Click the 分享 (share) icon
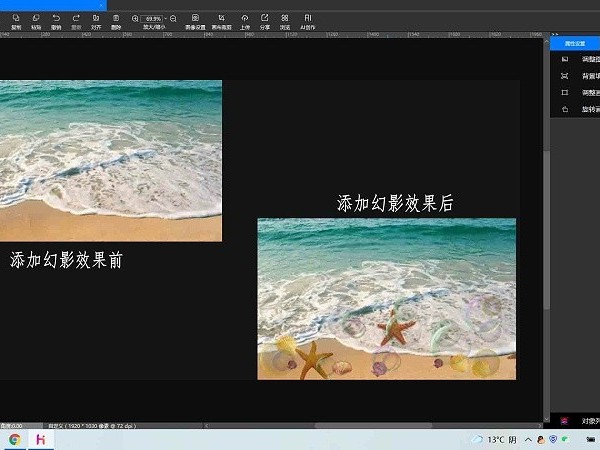 tap(265, 20)
